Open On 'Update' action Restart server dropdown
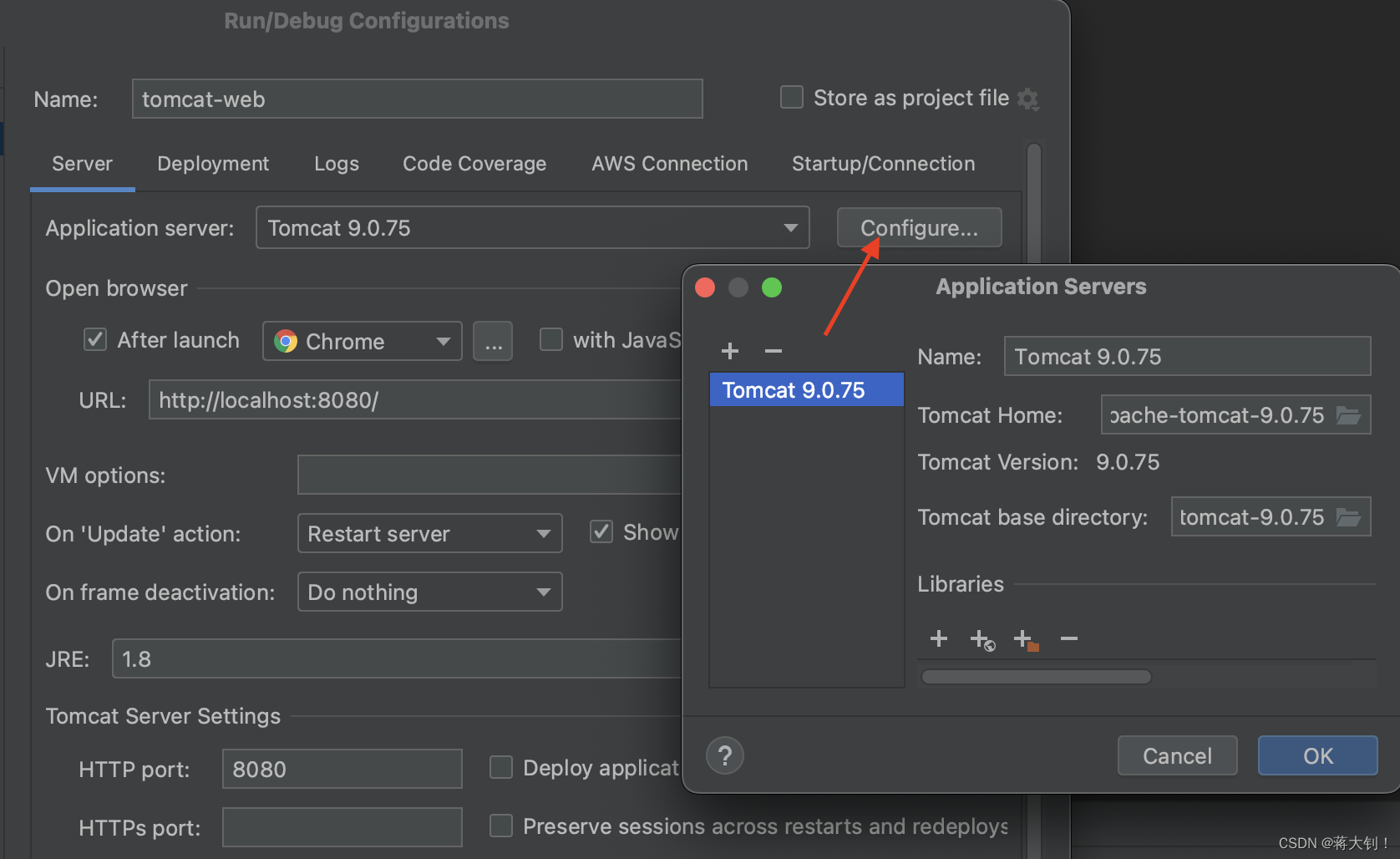The width and height of the screenshot is (1400, 859). (430, 533)
